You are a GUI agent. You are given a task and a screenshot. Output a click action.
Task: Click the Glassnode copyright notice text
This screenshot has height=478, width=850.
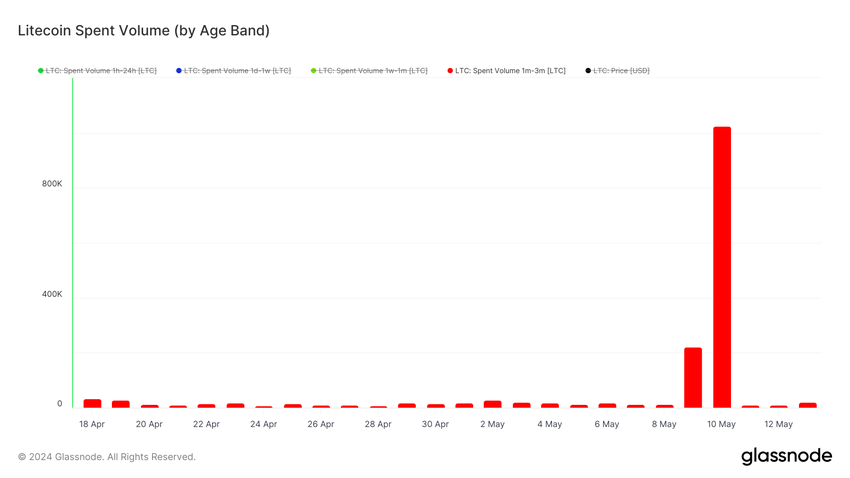107,457
